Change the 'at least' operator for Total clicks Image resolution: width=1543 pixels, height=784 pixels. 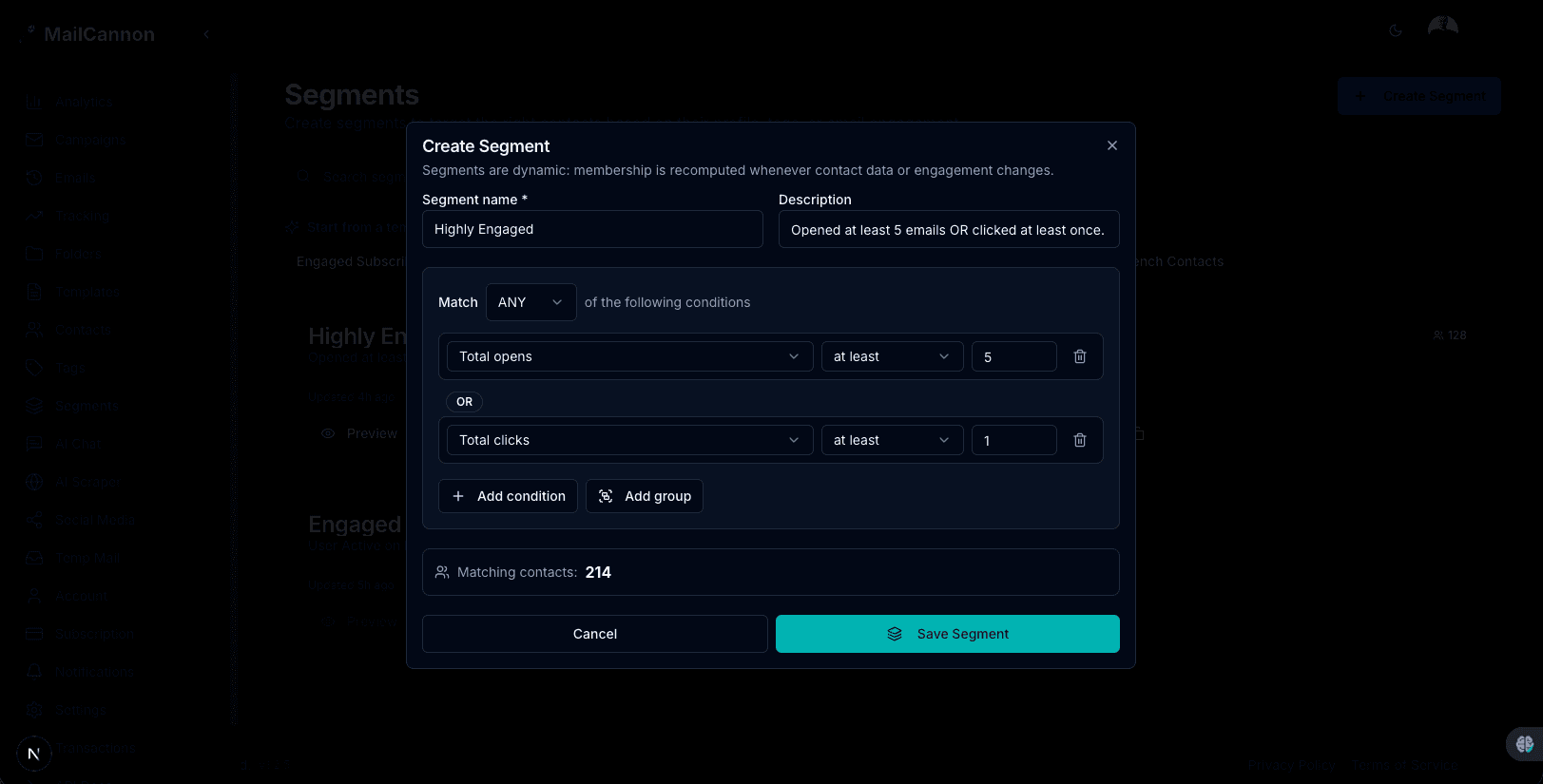892,440
